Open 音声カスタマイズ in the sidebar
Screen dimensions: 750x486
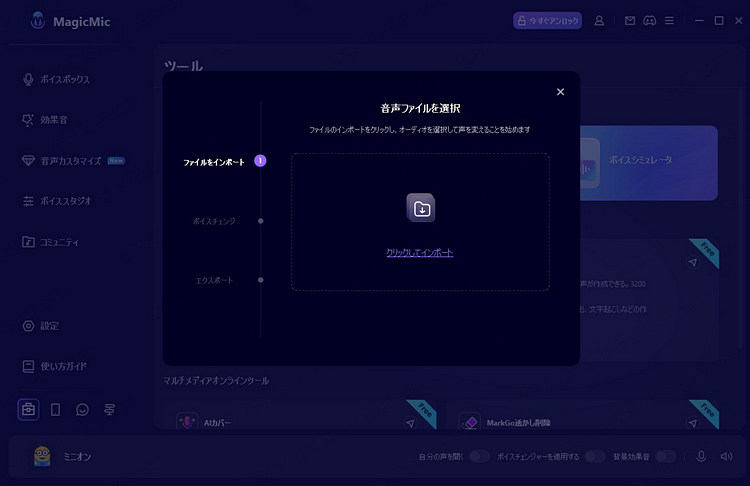pos(71,161)
